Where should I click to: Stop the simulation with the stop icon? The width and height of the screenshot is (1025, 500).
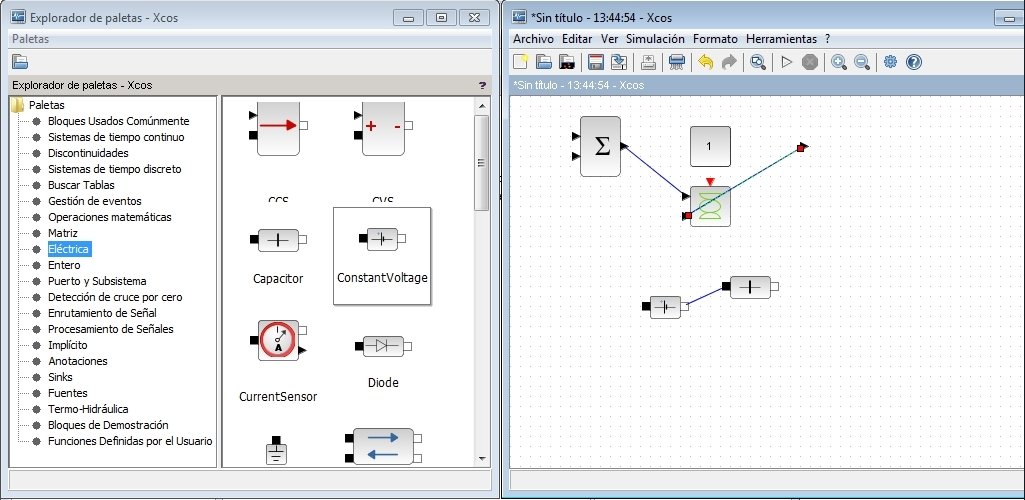(x=810, y=62)
